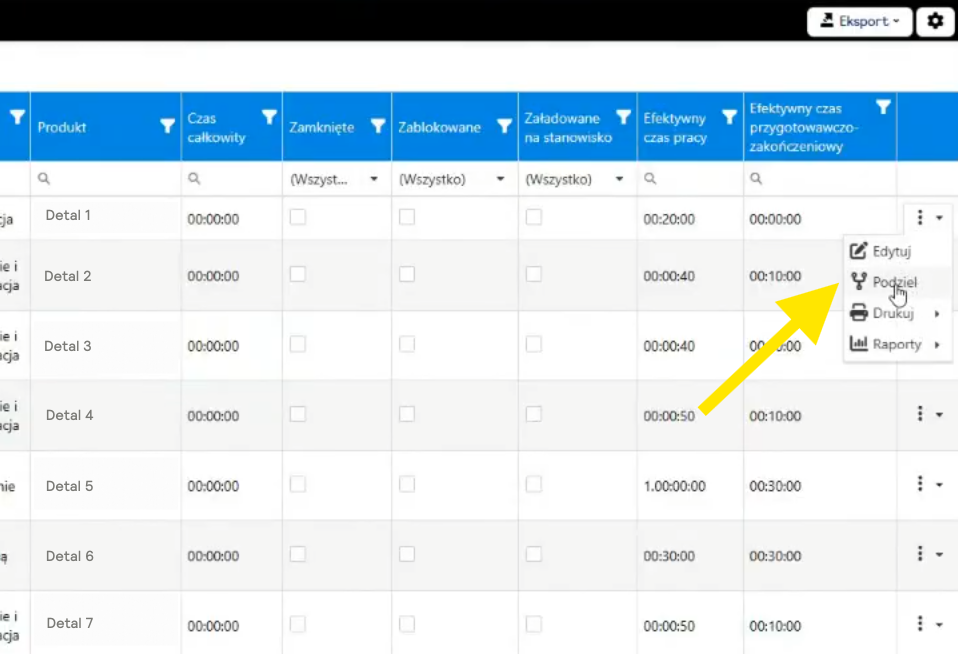
Task: Click filter icon in Zablokowane column
Action: 504,126
